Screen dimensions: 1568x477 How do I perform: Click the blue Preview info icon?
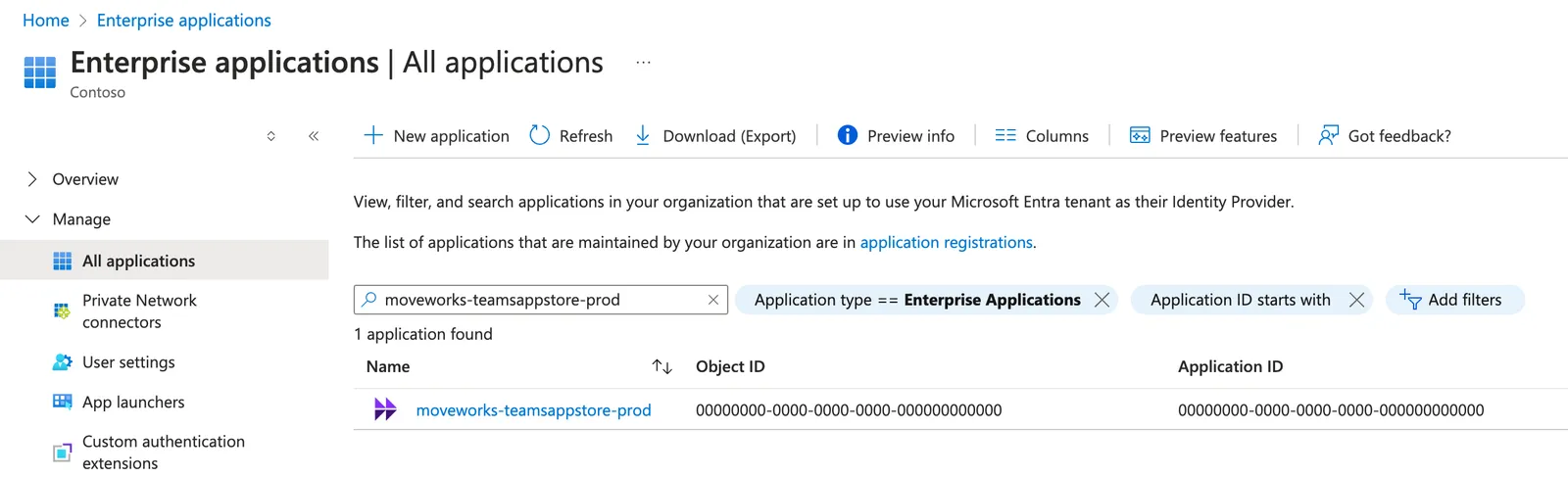(x=848, y=135)
